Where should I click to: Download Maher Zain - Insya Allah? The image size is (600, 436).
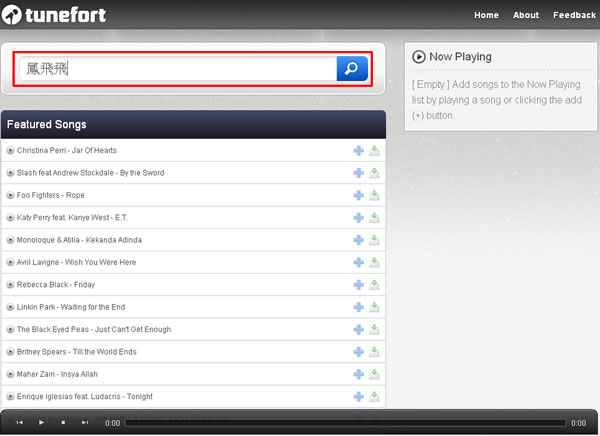[x=374, y=374]
